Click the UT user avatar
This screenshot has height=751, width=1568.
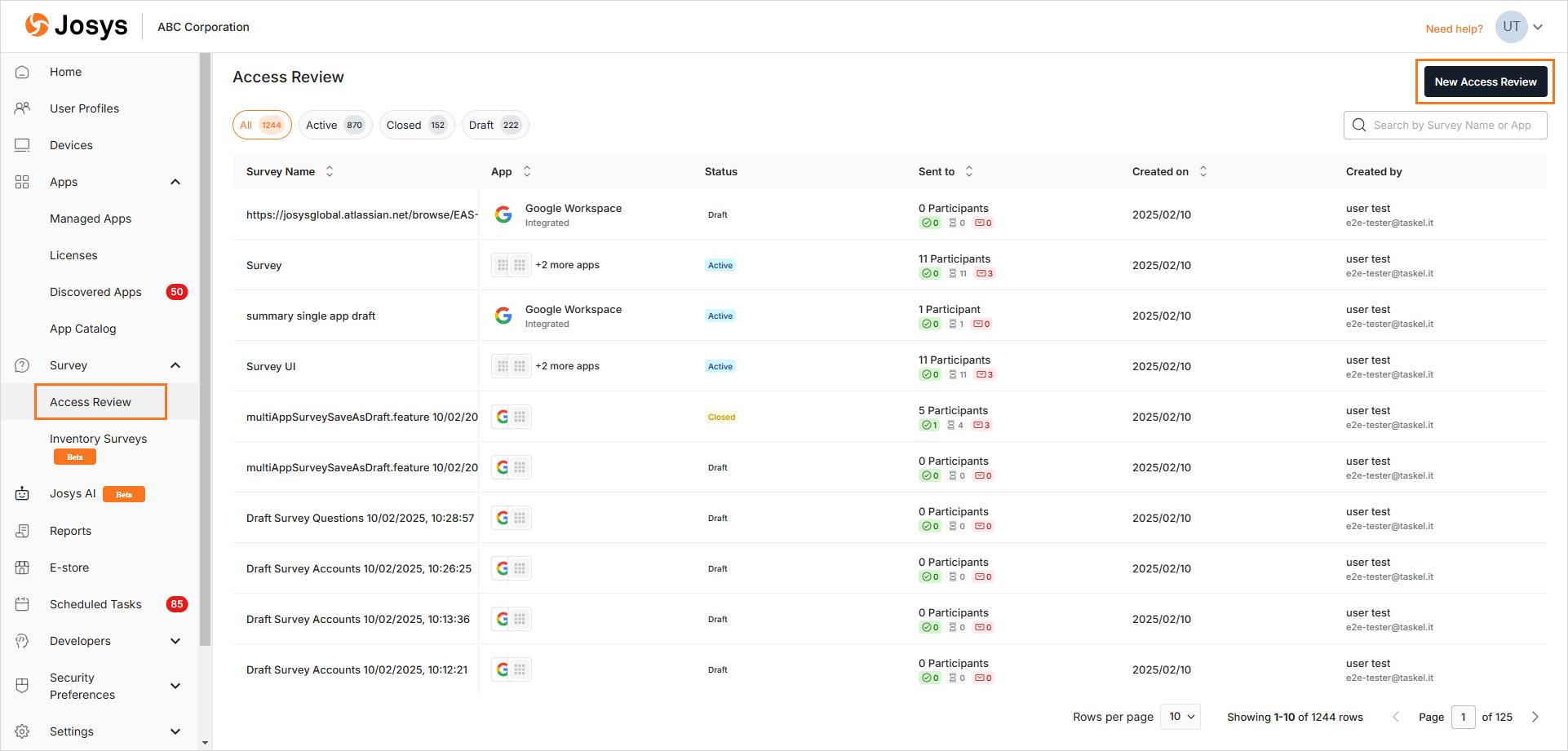pos(1512,27)
